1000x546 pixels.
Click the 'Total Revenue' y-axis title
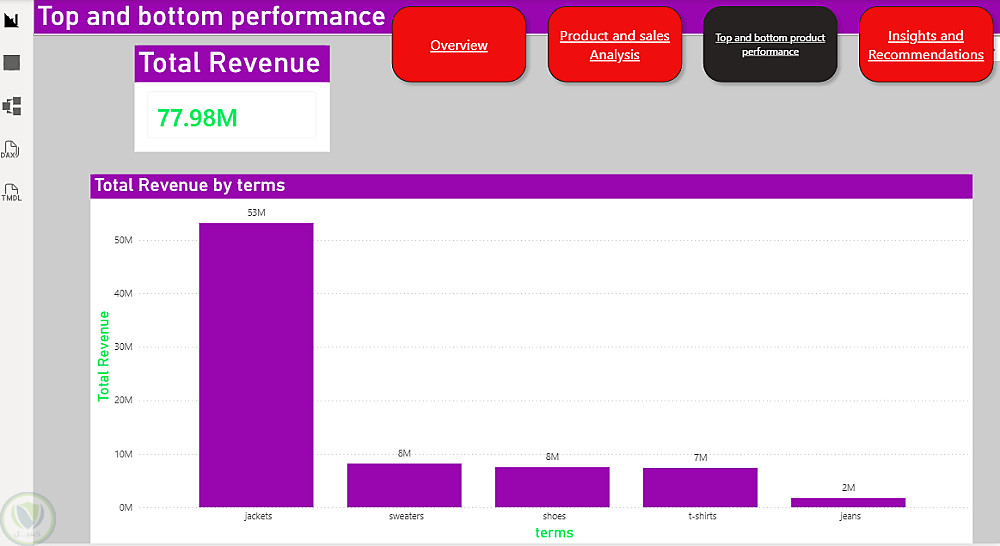103,356
